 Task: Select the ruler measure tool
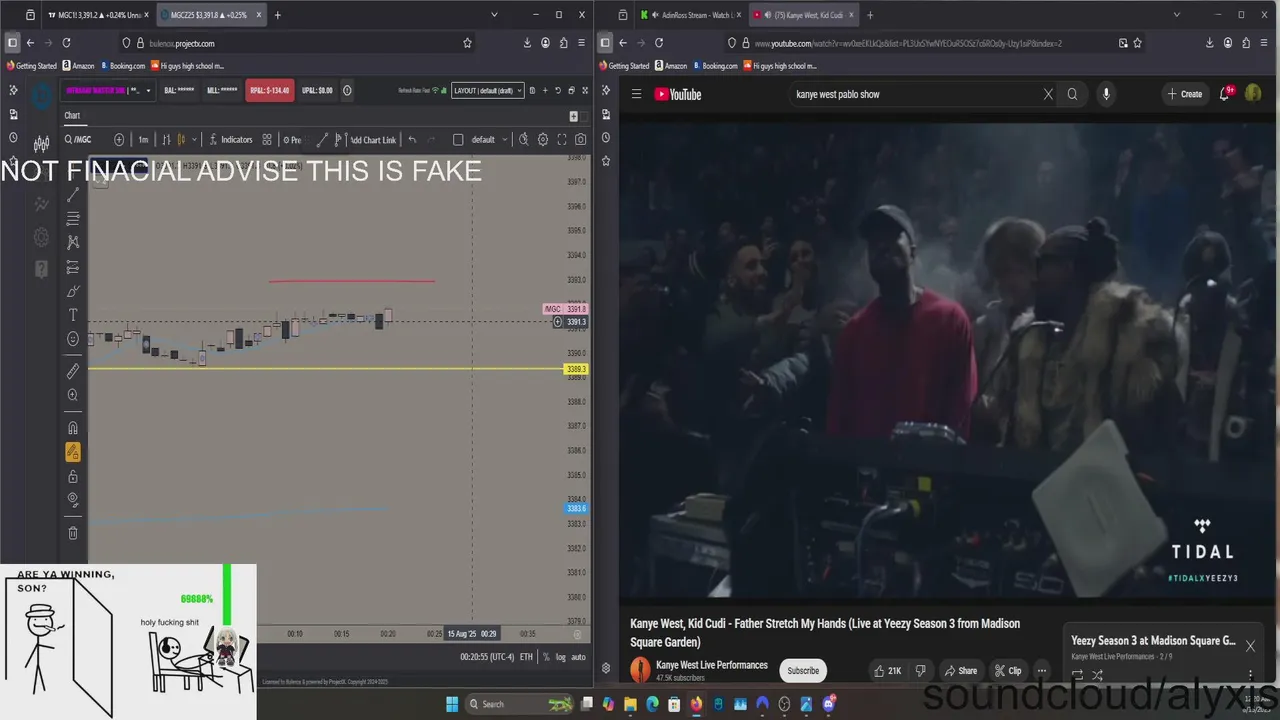tap(73, 371)
